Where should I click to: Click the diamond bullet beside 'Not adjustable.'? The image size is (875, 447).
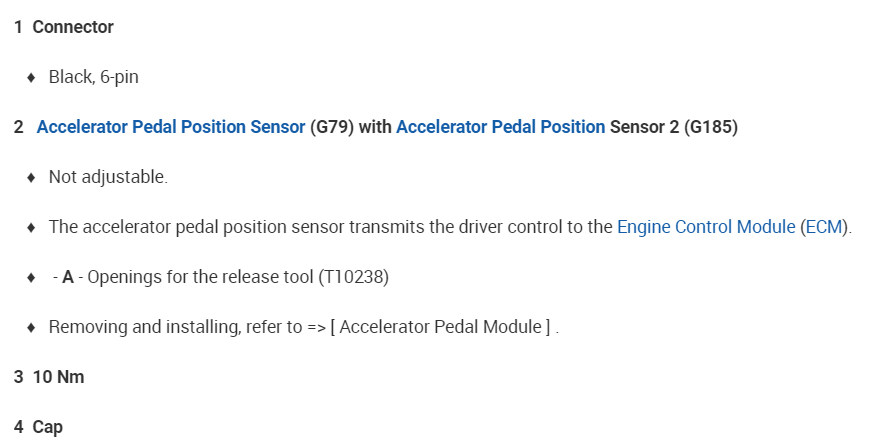coord(32,178)
